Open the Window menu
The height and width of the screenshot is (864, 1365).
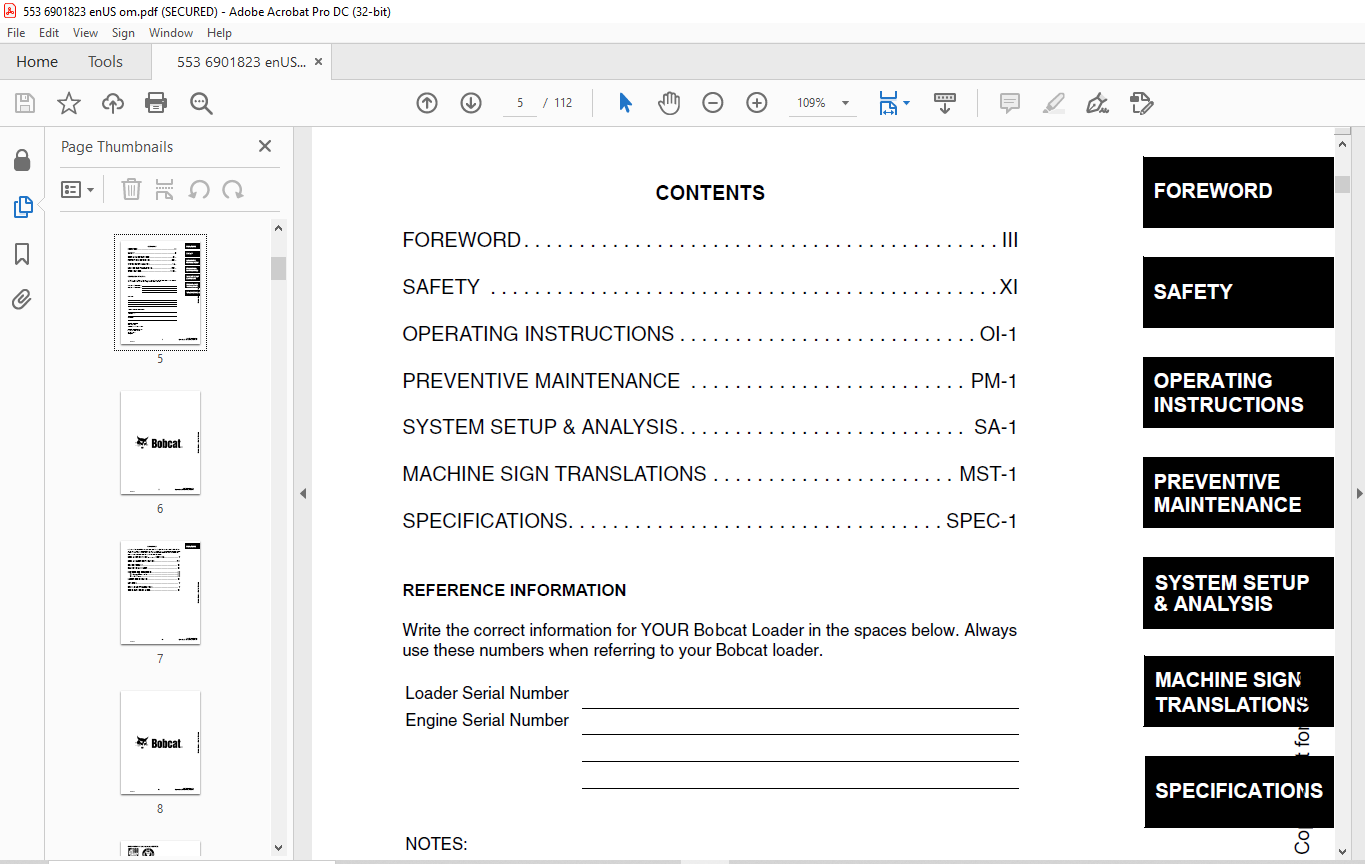coord(171,33)
